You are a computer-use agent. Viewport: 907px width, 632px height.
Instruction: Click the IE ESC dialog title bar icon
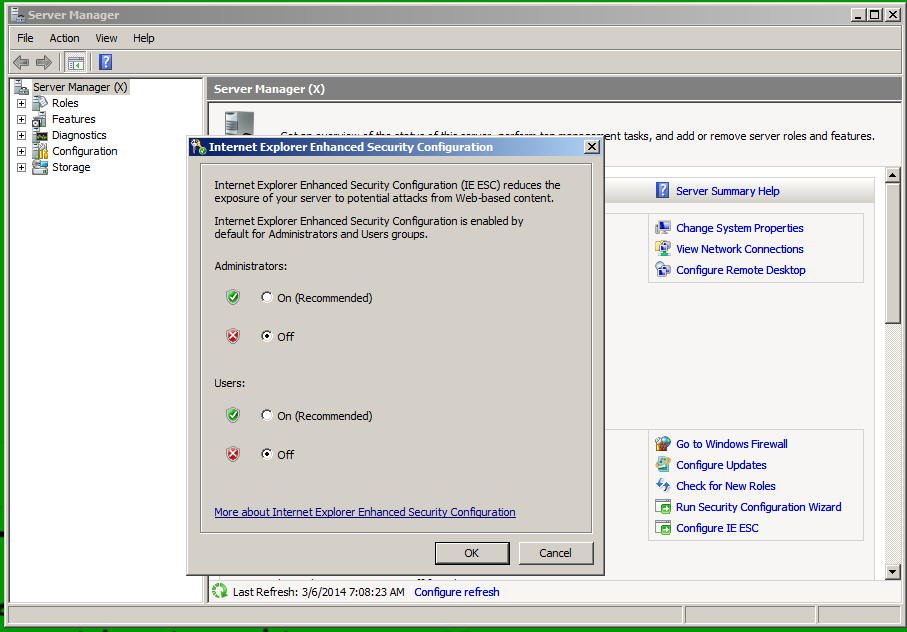click(198, 147)
